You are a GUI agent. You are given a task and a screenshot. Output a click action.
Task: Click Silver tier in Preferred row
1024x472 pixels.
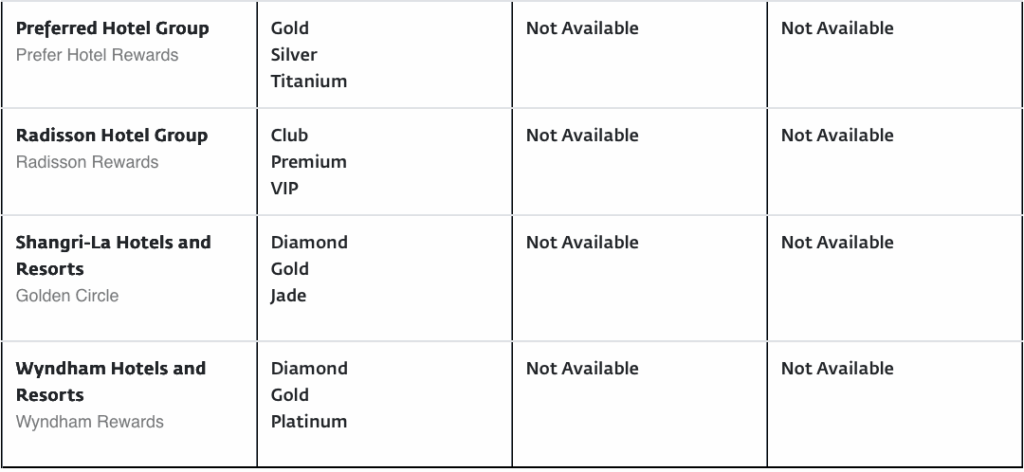coord(294,55)
